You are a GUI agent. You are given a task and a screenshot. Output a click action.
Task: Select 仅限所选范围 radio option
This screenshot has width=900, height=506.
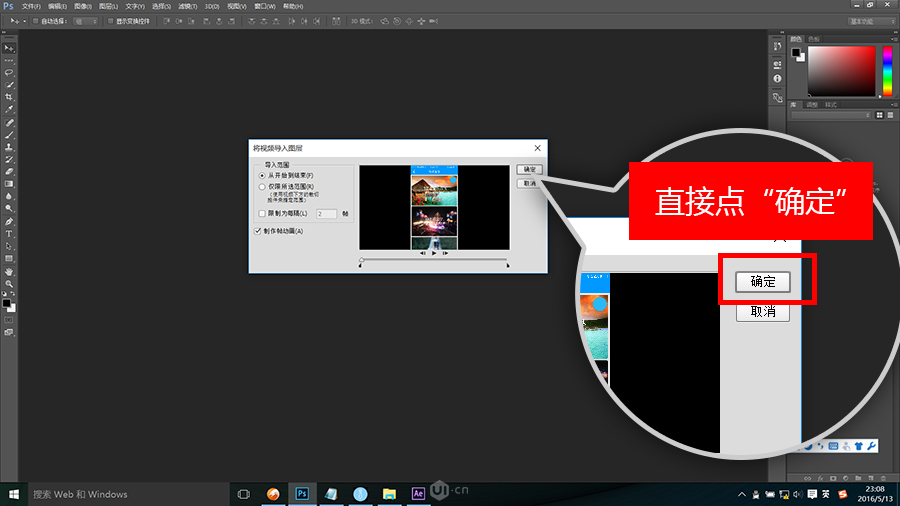262,187
